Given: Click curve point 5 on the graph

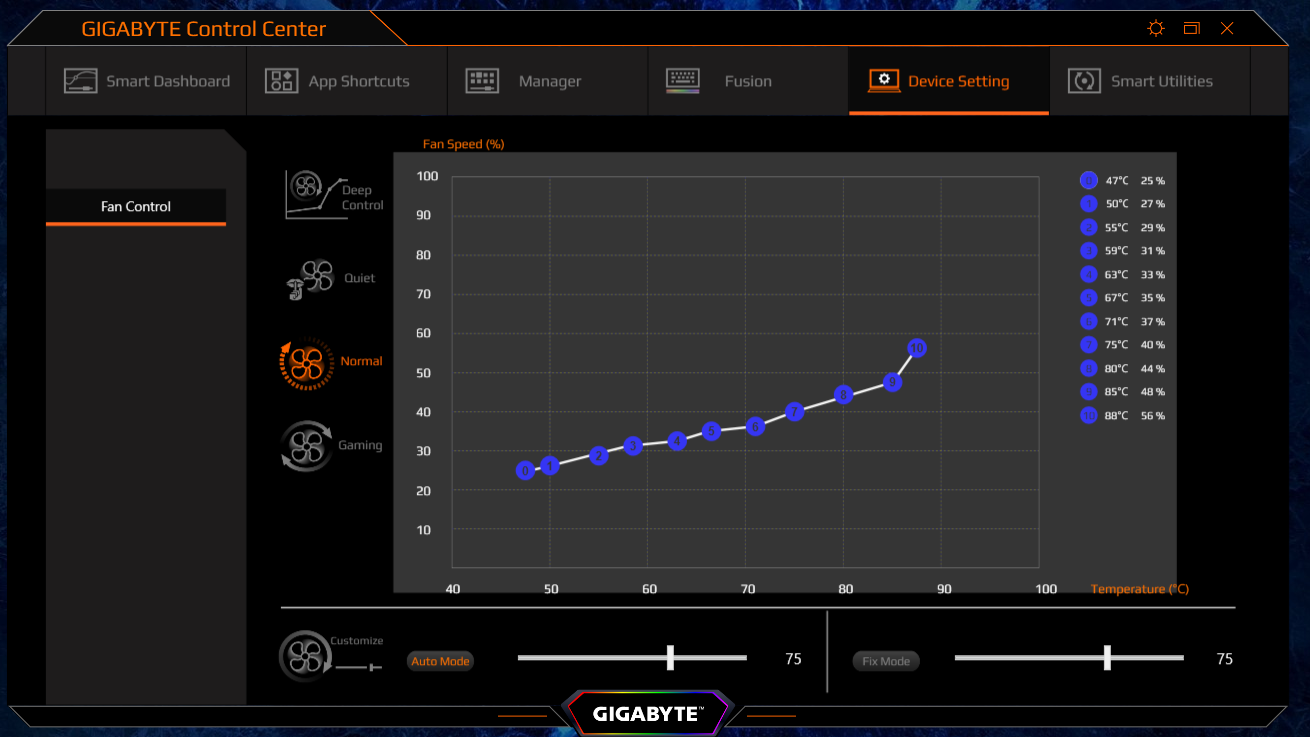Looking at the screenshot, I should coord(711,431).
